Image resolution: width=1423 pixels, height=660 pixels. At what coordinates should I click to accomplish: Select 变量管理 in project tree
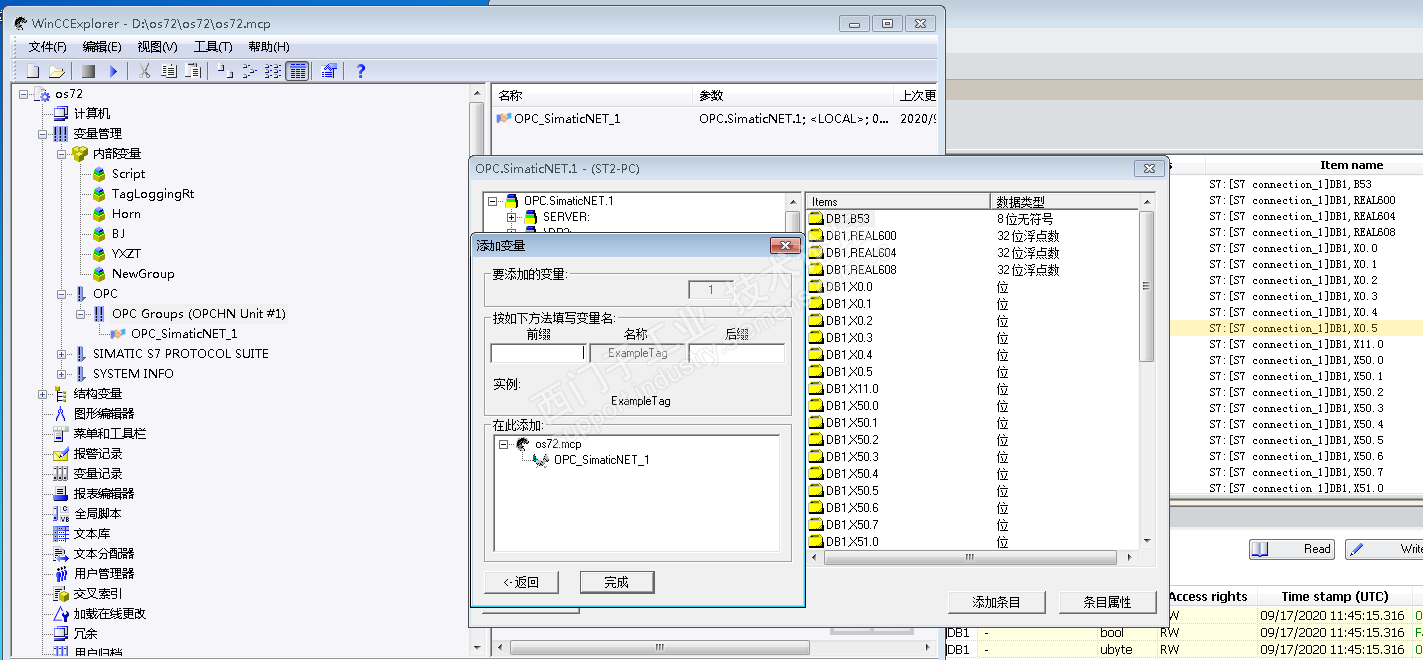97,133
